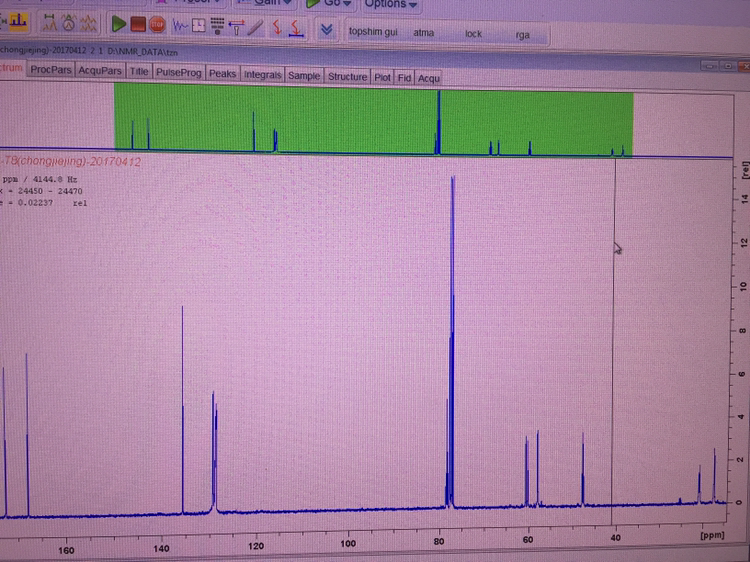Screen dimensions: 750x562
Task: Click the probe tuning grid icon
Action: tap(217, 26)
